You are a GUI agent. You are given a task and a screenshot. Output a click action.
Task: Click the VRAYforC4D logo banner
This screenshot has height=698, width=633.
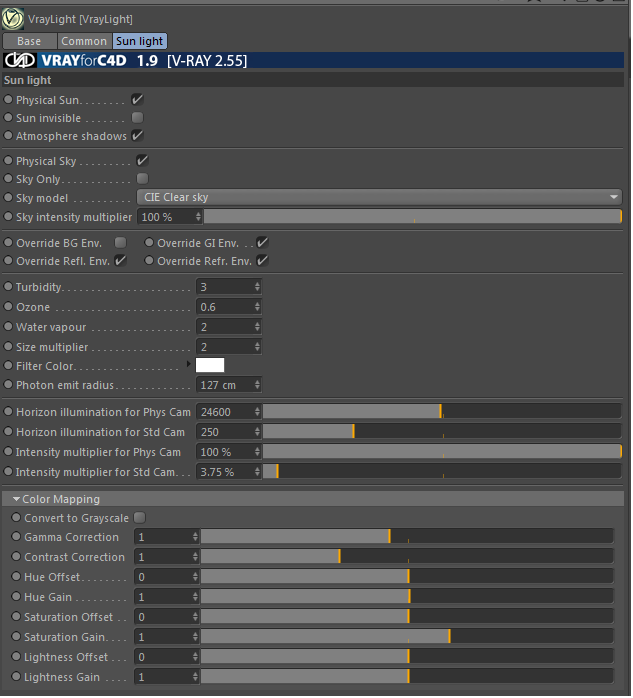point(313,61)
